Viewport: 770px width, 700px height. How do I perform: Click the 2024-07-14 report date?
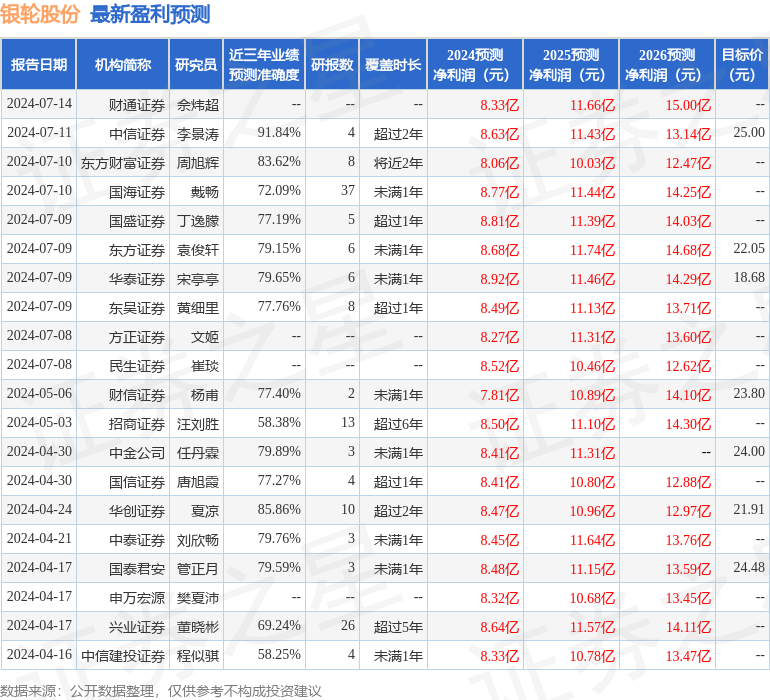(x=39, y=104)
